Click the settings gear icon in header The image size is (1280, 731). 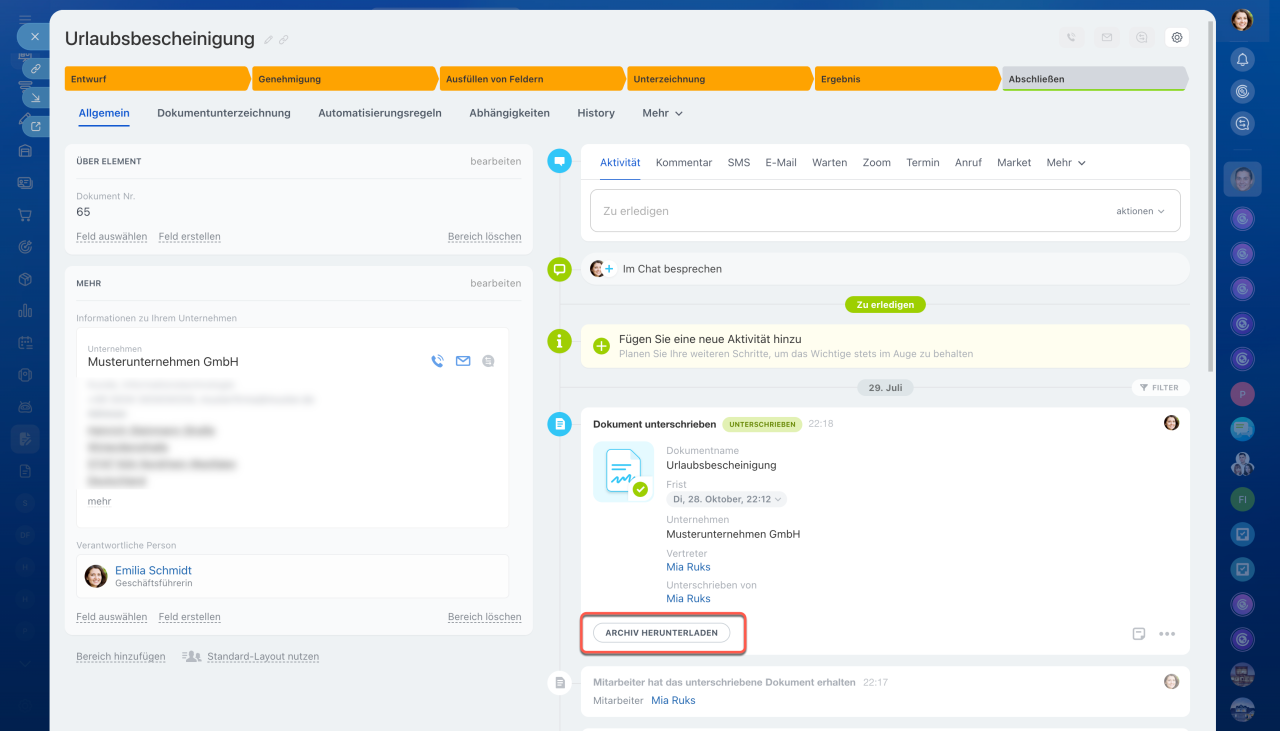(x=1177, y=38)
